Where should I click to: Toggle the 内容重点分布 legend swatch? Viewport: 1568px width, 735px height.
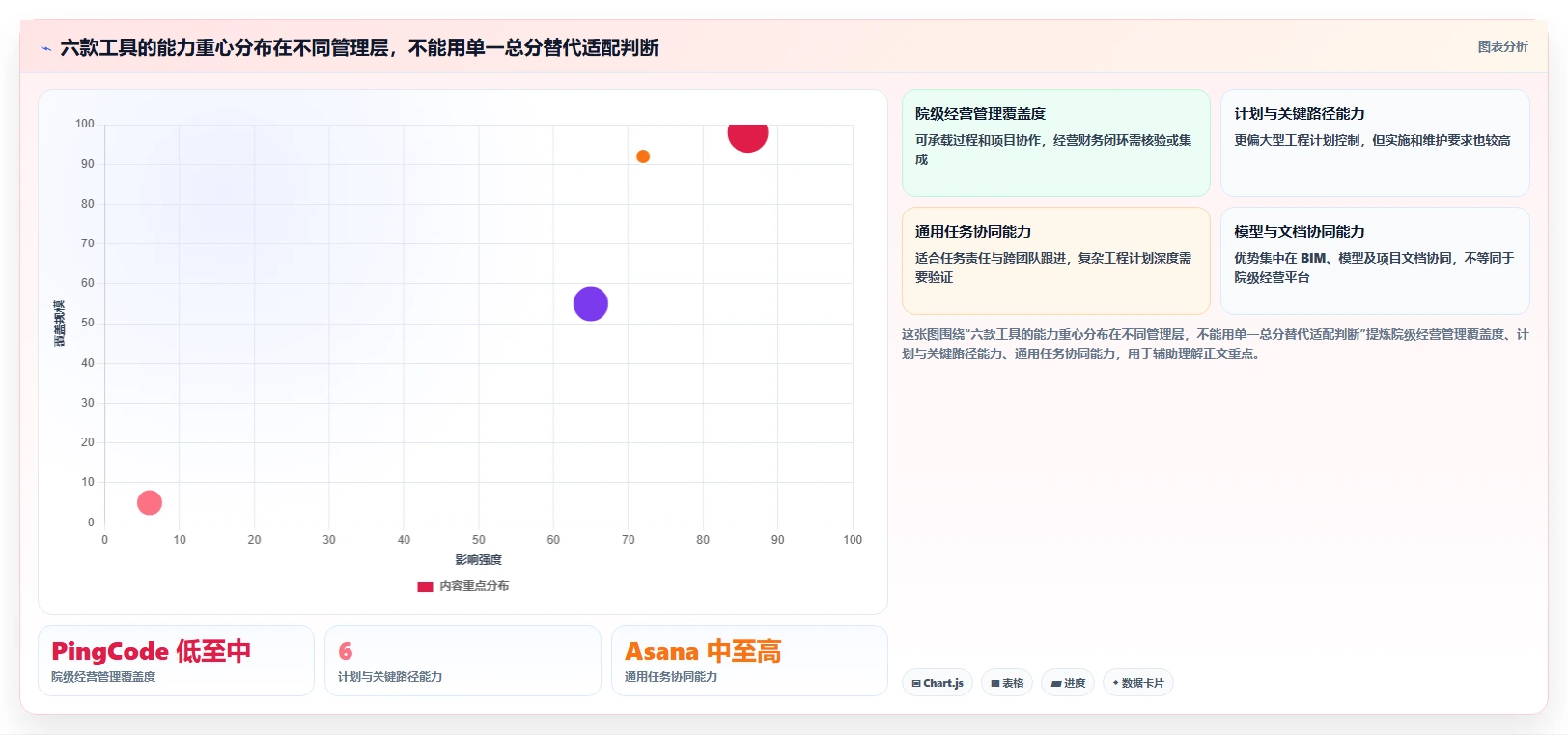coord(425,586)
